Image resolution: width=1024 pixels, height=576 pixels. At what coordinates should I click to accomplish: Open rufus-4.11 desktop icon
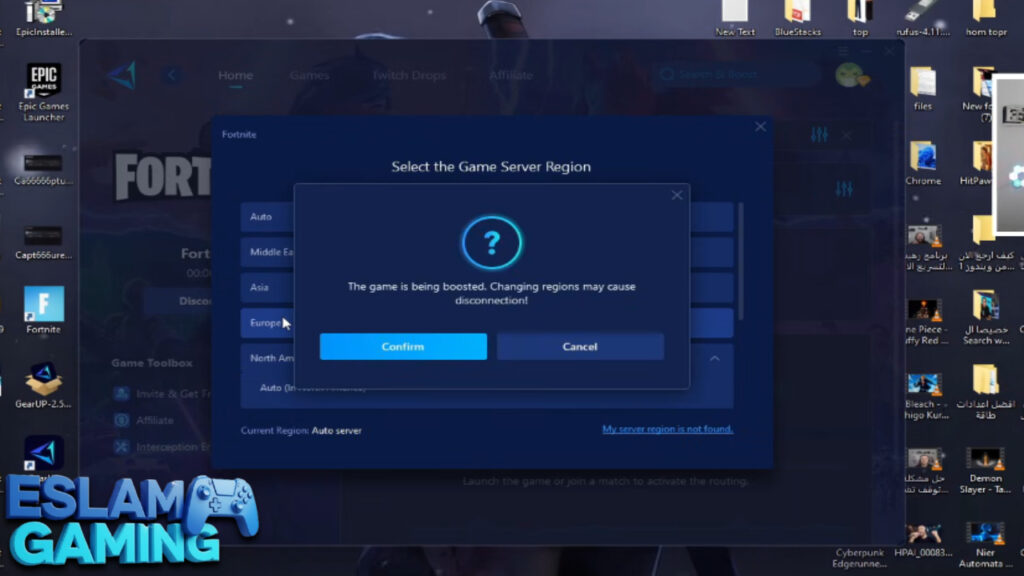tap(923, 18)
